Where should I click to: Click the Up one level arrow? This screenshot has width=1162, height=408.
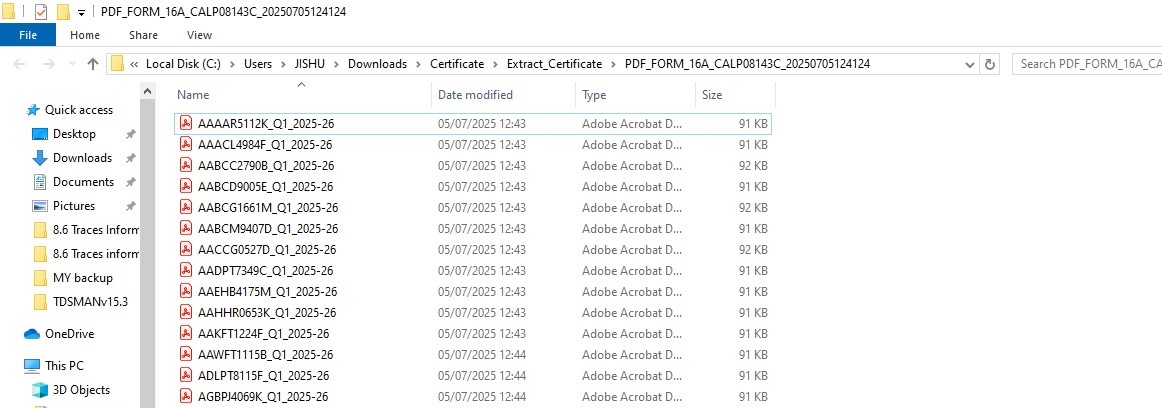(x=93, y=64)
